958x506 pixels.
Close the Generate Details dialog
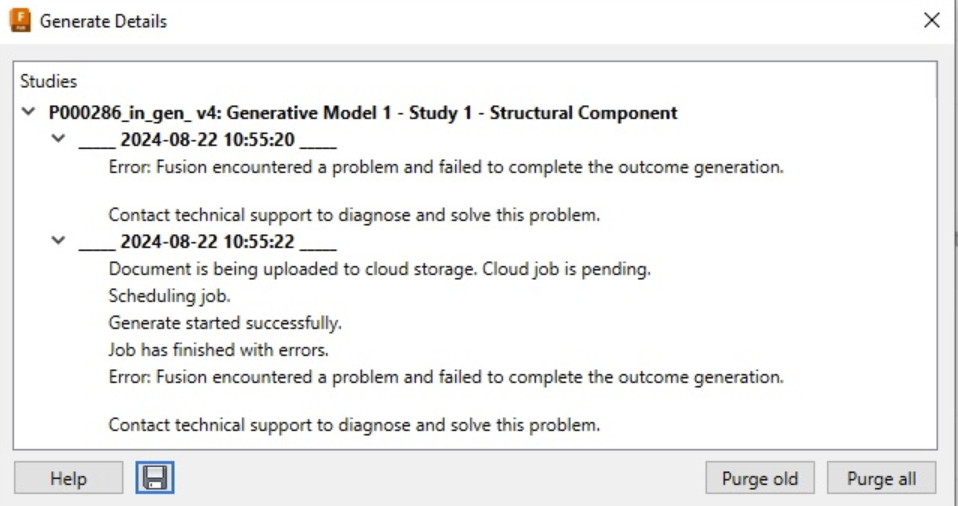[x=932, y=21]
